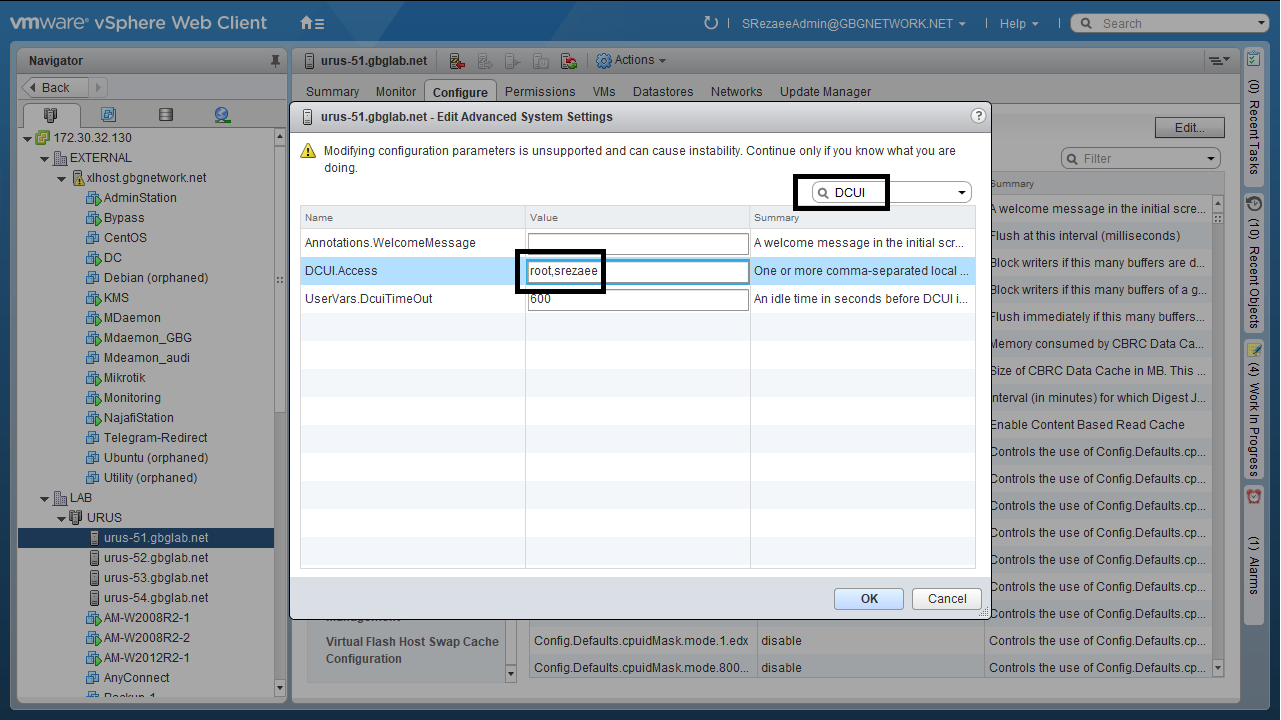1281x720 pixels.
Task: Click the vSphere home menu icon
Action: 311,23
